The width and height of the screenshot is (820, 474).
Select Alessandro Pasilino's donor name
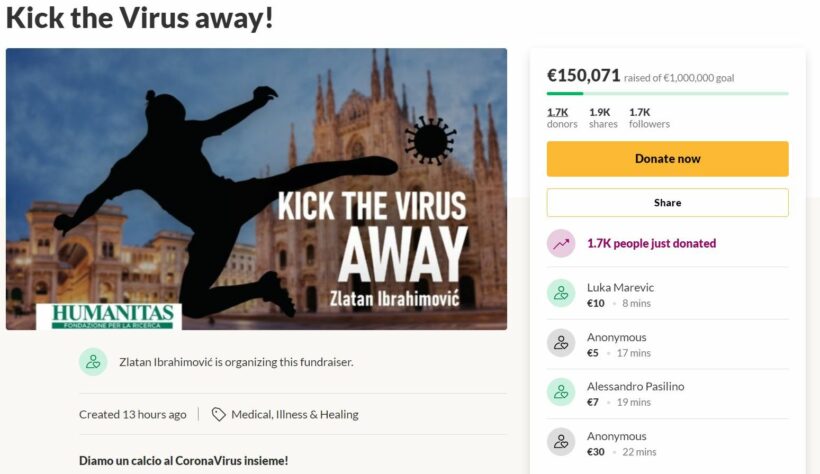[x=635, y=386]
